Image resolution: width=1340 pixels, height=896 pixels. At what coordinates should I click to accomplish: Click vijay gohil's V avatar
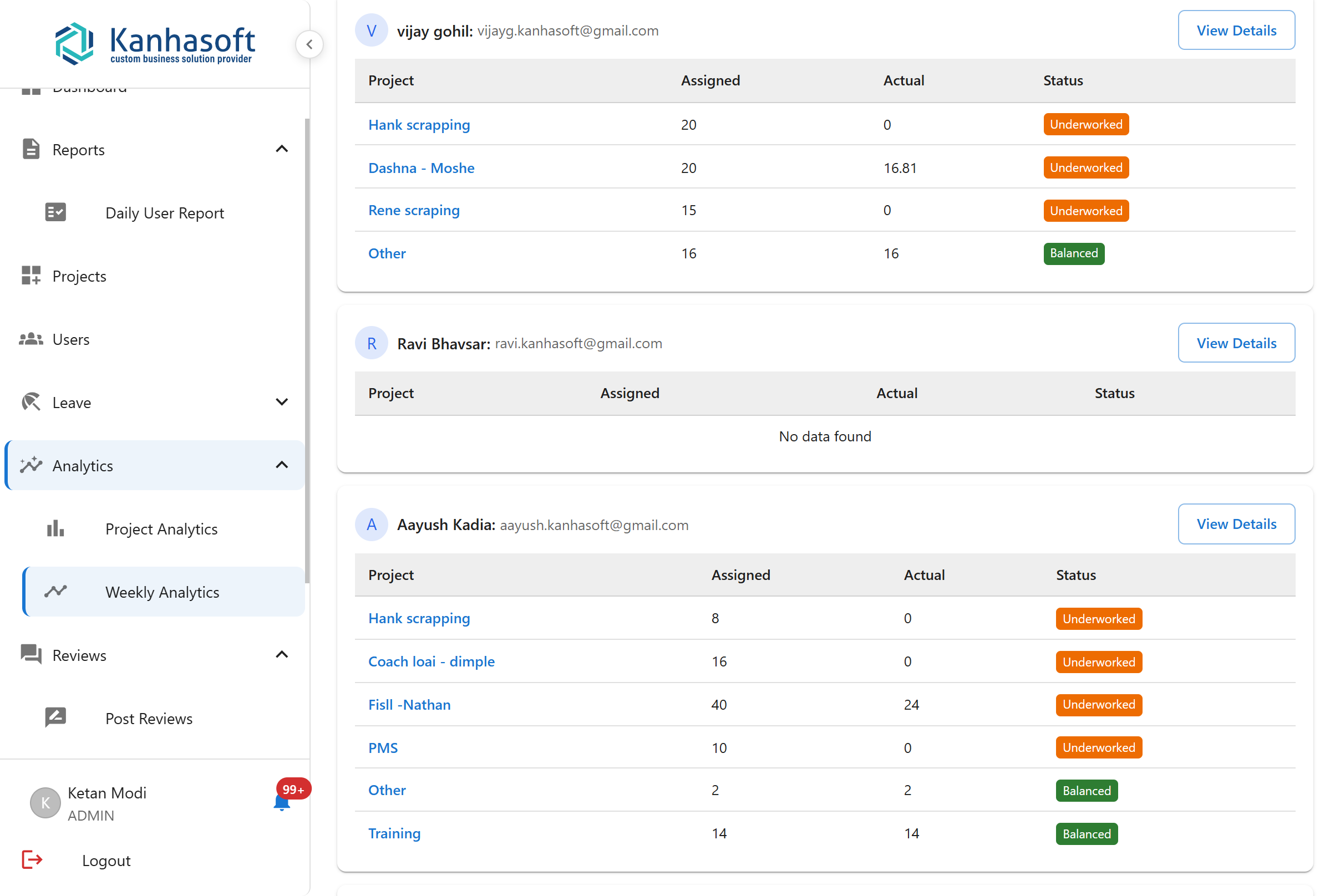[x=372, y=30]
